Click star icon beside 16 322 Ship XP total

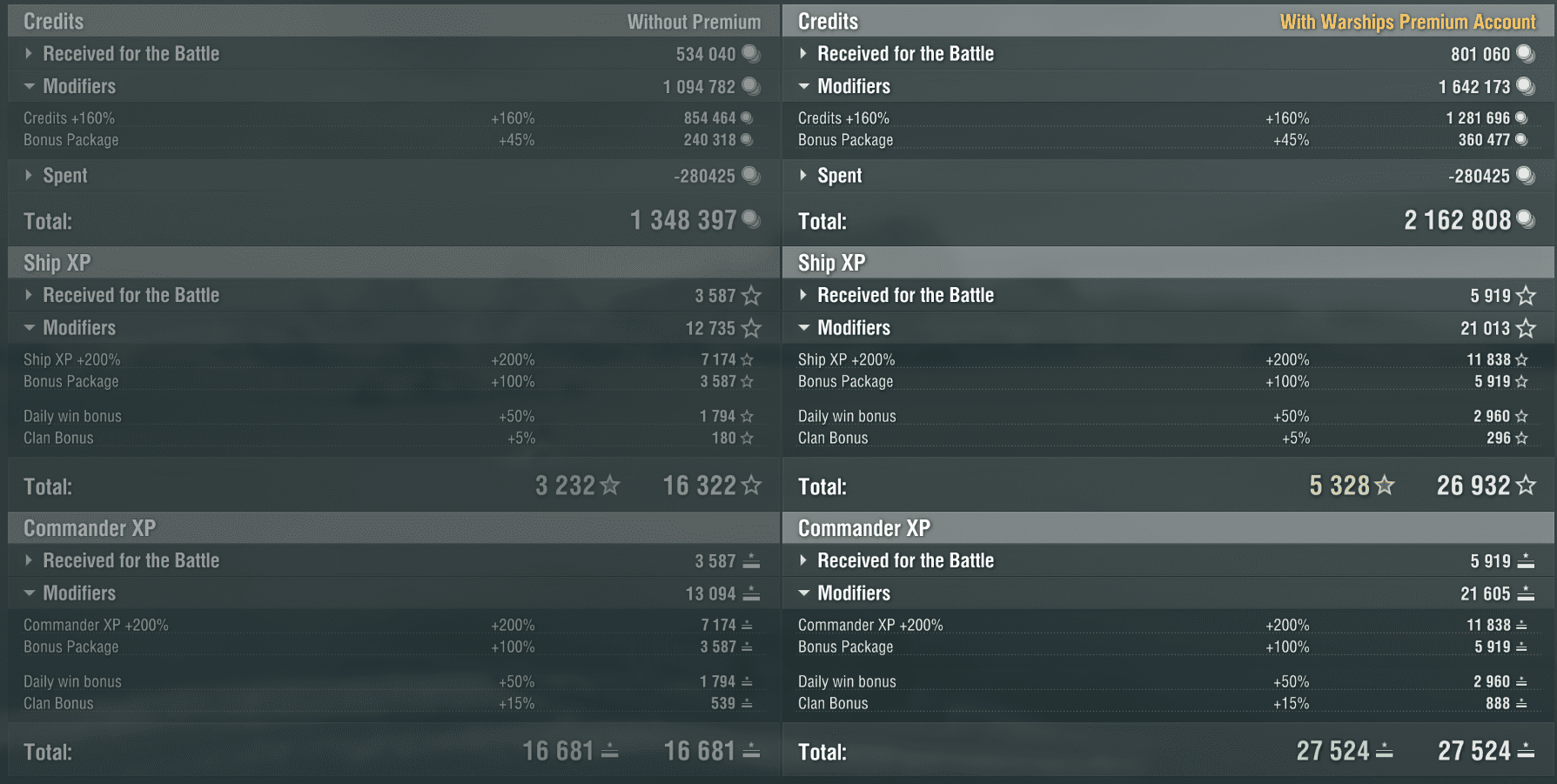tap(751, 486)
